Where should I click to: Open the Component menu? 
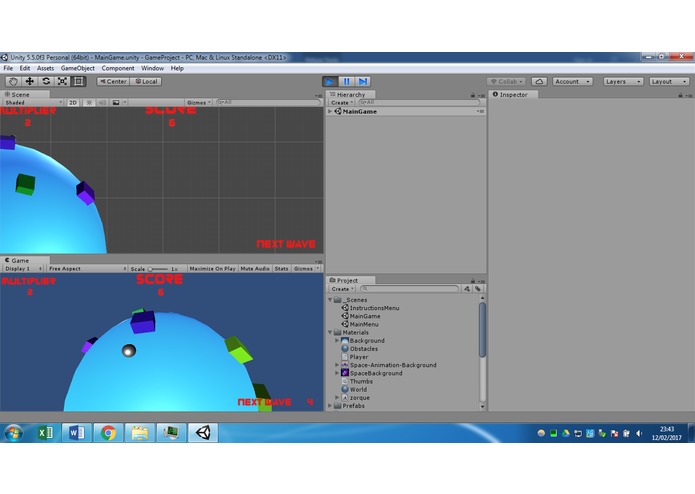pyautogui.click(x=118, y=68)
